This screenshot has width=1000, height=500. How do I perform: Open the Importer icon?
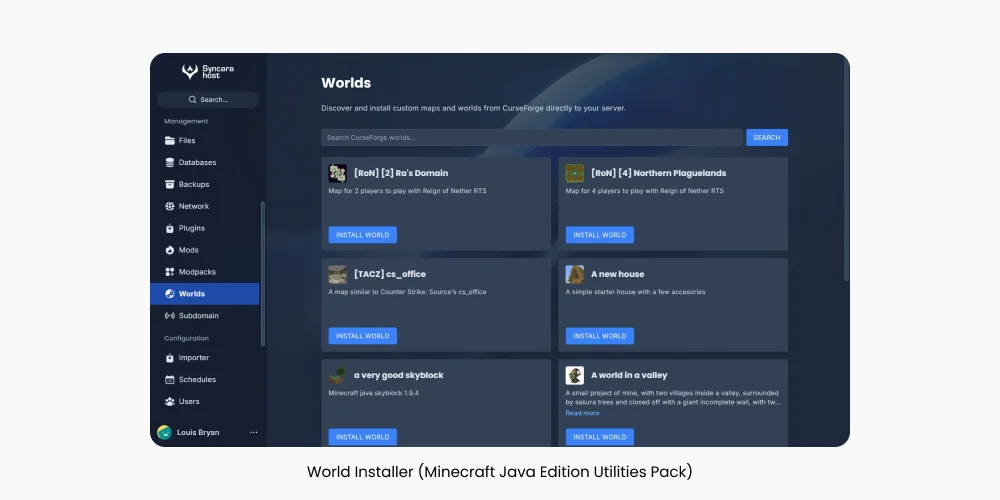tap(170, 358)
